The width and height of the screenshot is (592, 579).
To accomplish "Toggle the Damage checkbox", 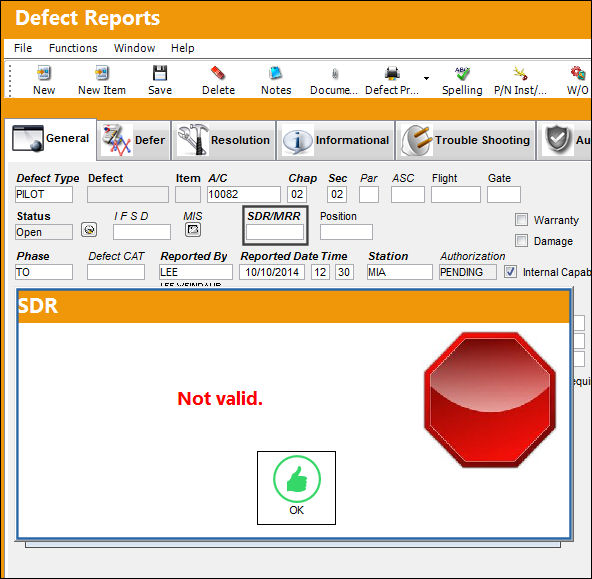I will [x=521, y=240].
